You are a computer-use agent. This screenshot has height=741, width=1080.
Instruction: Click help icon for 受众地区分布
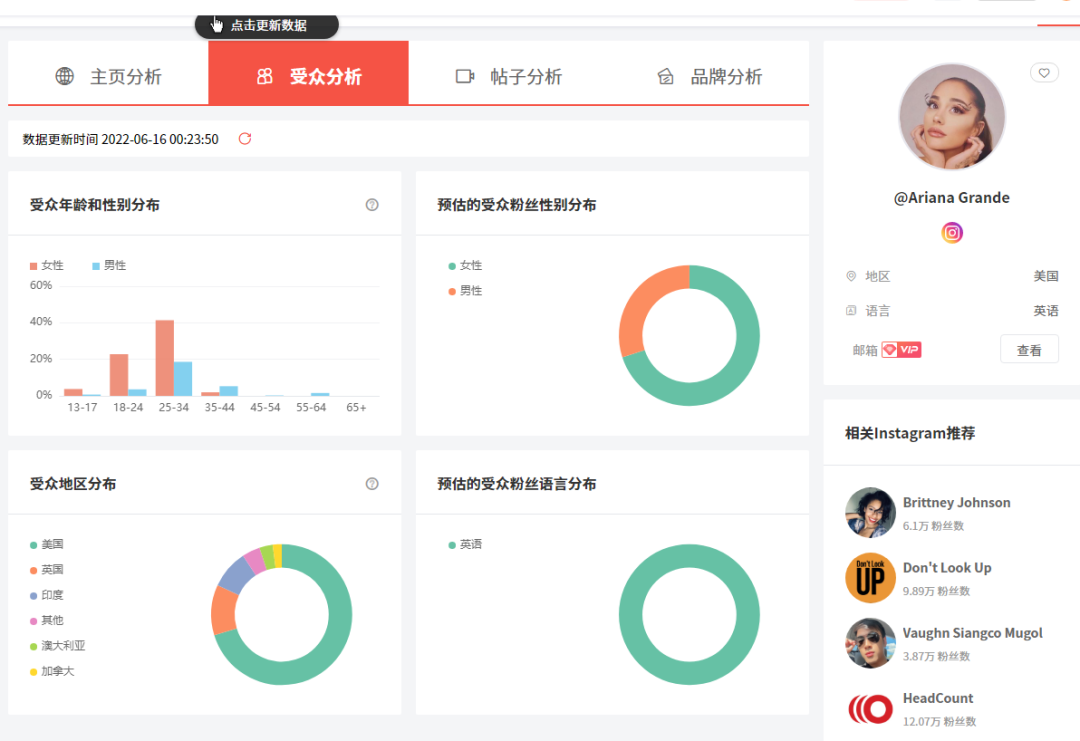pos(372,483)
